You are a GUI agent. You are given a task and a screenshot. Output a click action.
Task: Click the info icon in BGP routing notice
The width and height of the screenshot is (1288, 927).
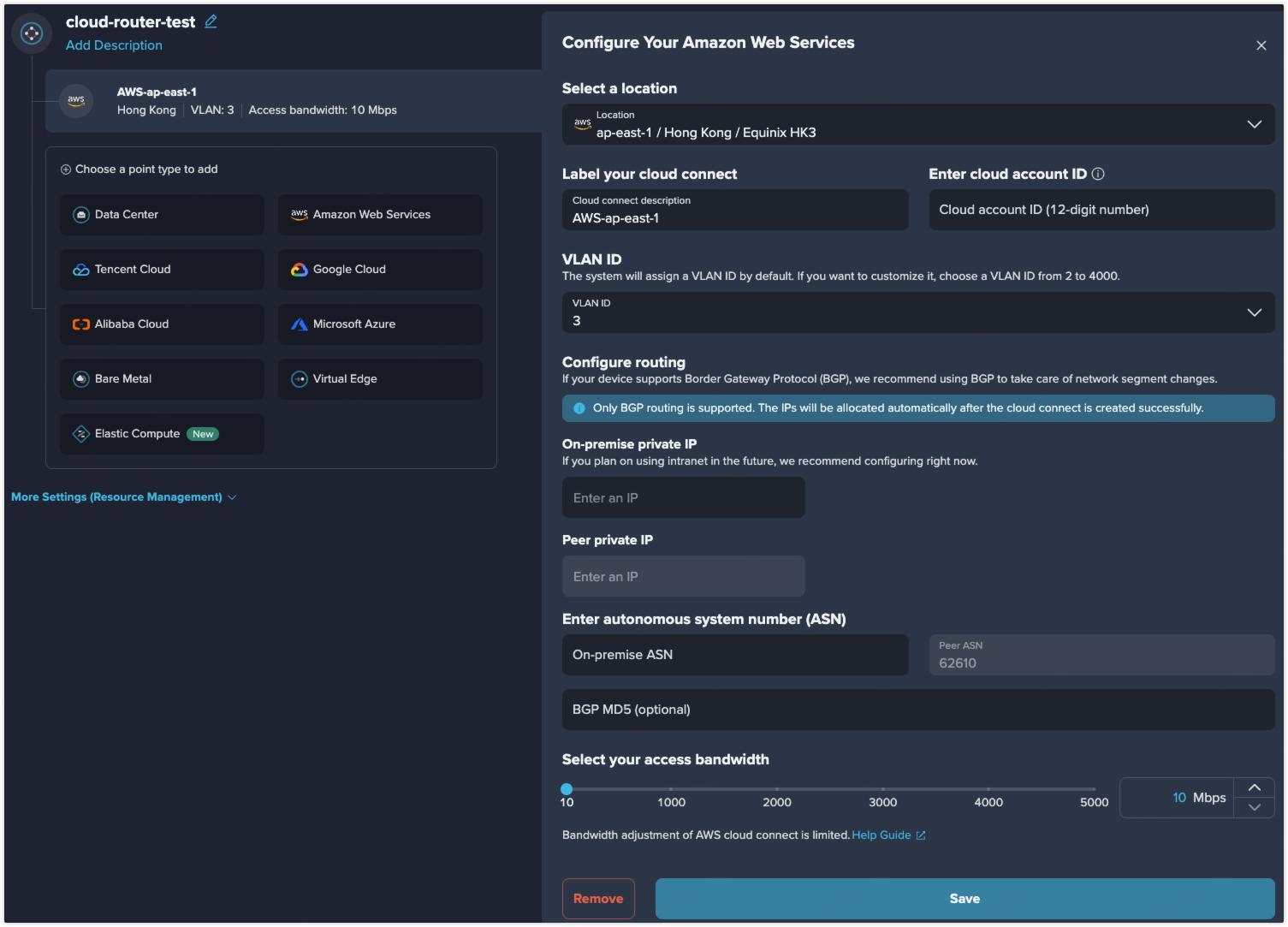pos(579,408)
